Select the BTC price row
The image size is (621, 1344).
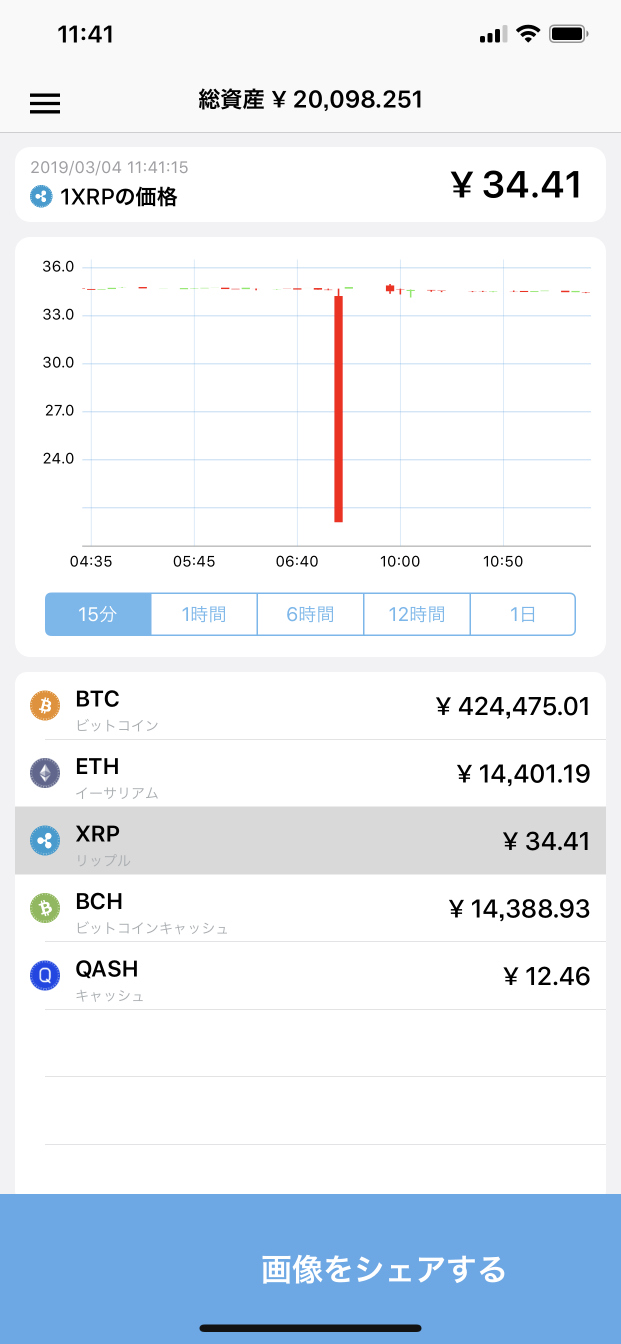click(x=310, y=706)
